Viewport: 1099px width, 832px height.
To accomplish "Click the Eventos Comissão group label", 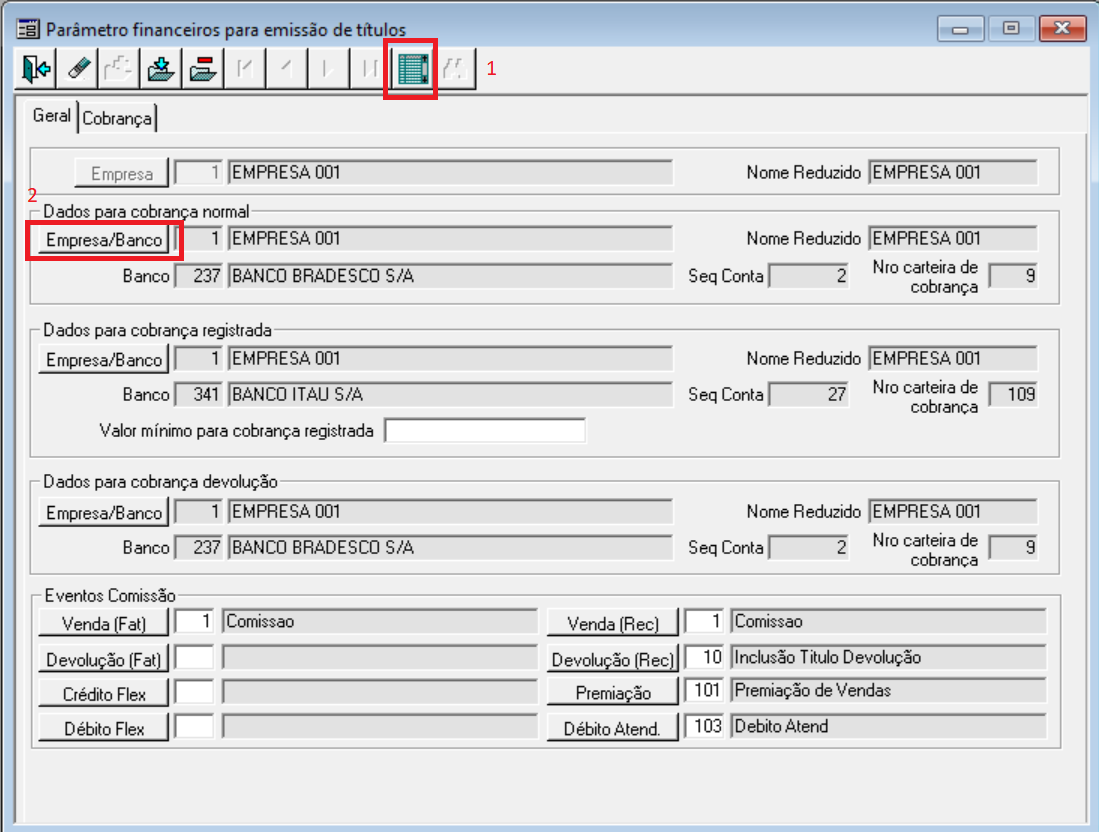I will coord(110,596).
